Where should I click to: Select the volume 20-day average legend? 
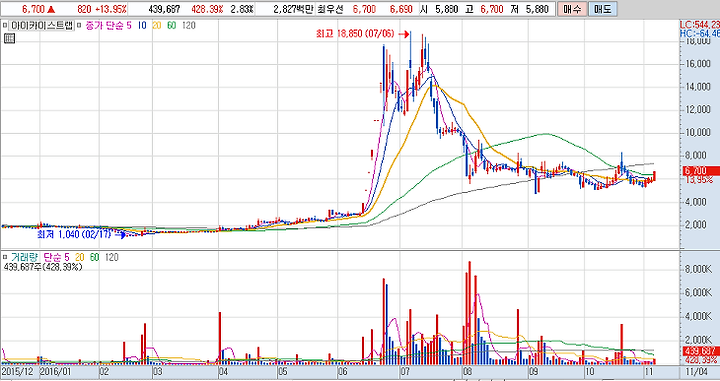[79, 258]
